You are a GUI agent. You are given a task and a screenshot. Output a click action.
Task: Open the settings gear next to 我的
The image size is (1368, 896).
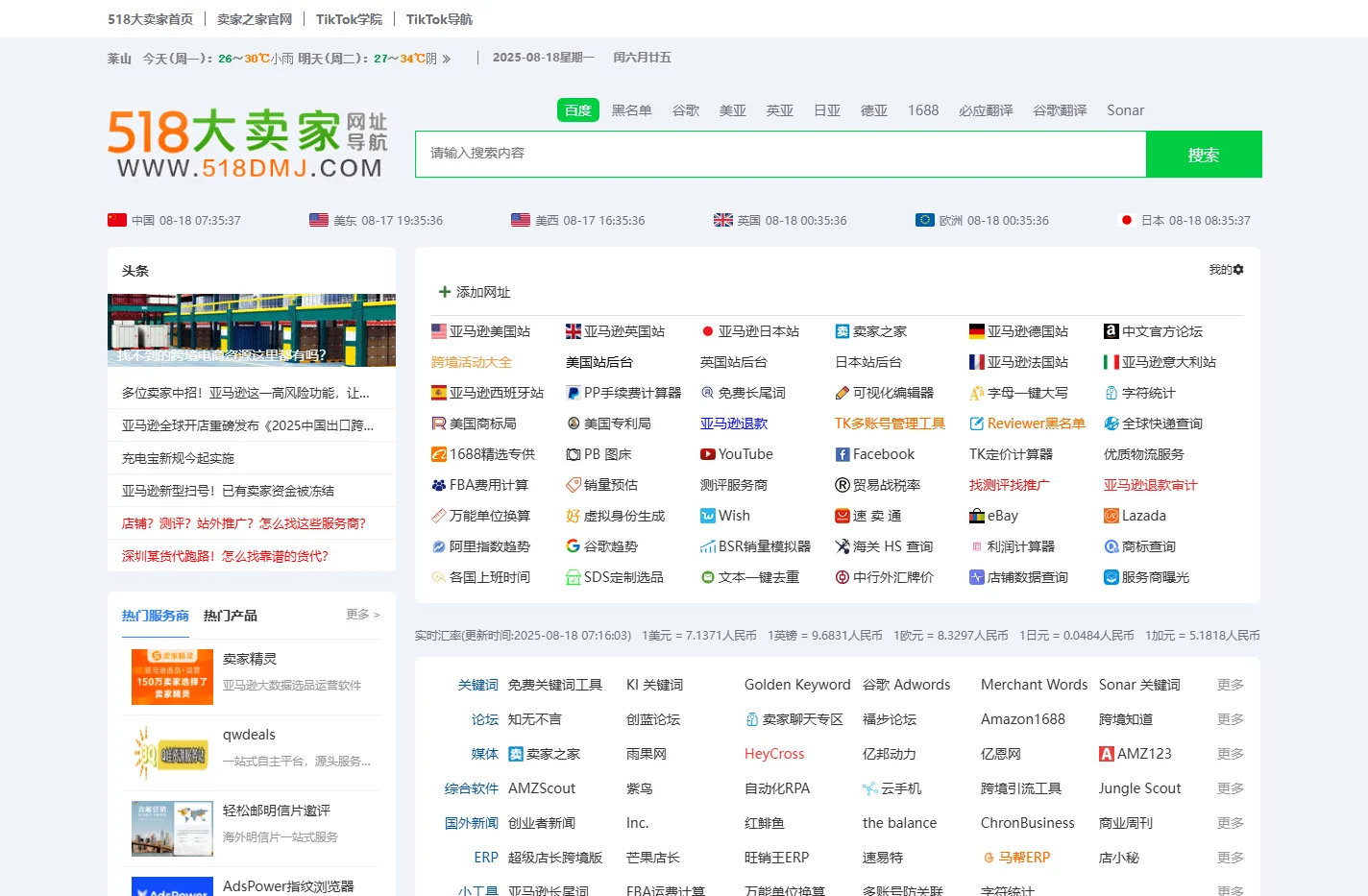[1238, 270]
